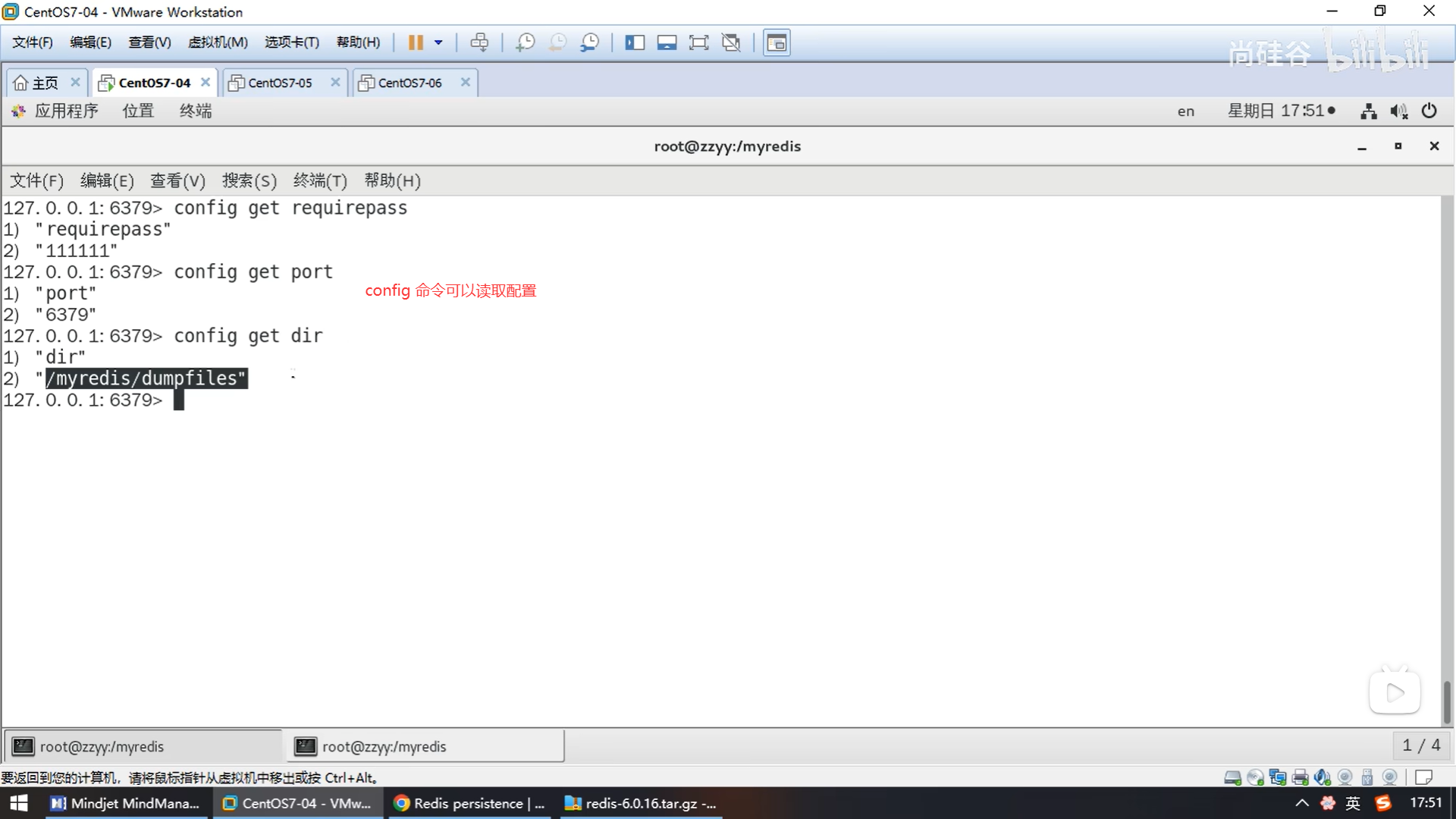Click the Send Ctrl+Alt+Del toolbar icon

pos(479,42)
